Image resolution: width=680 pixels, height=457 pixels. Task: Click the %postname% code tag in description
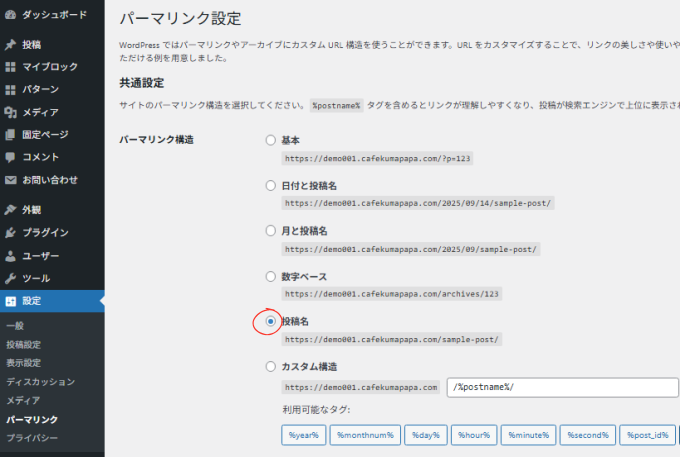click(x=337, y=105)
